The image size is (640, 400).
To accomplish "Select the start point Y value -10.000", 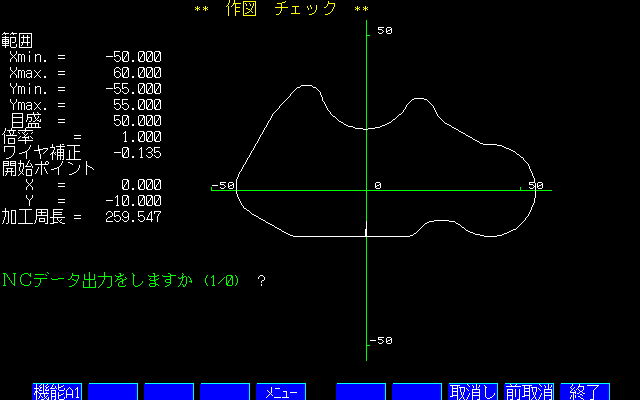I will [133, 201].
